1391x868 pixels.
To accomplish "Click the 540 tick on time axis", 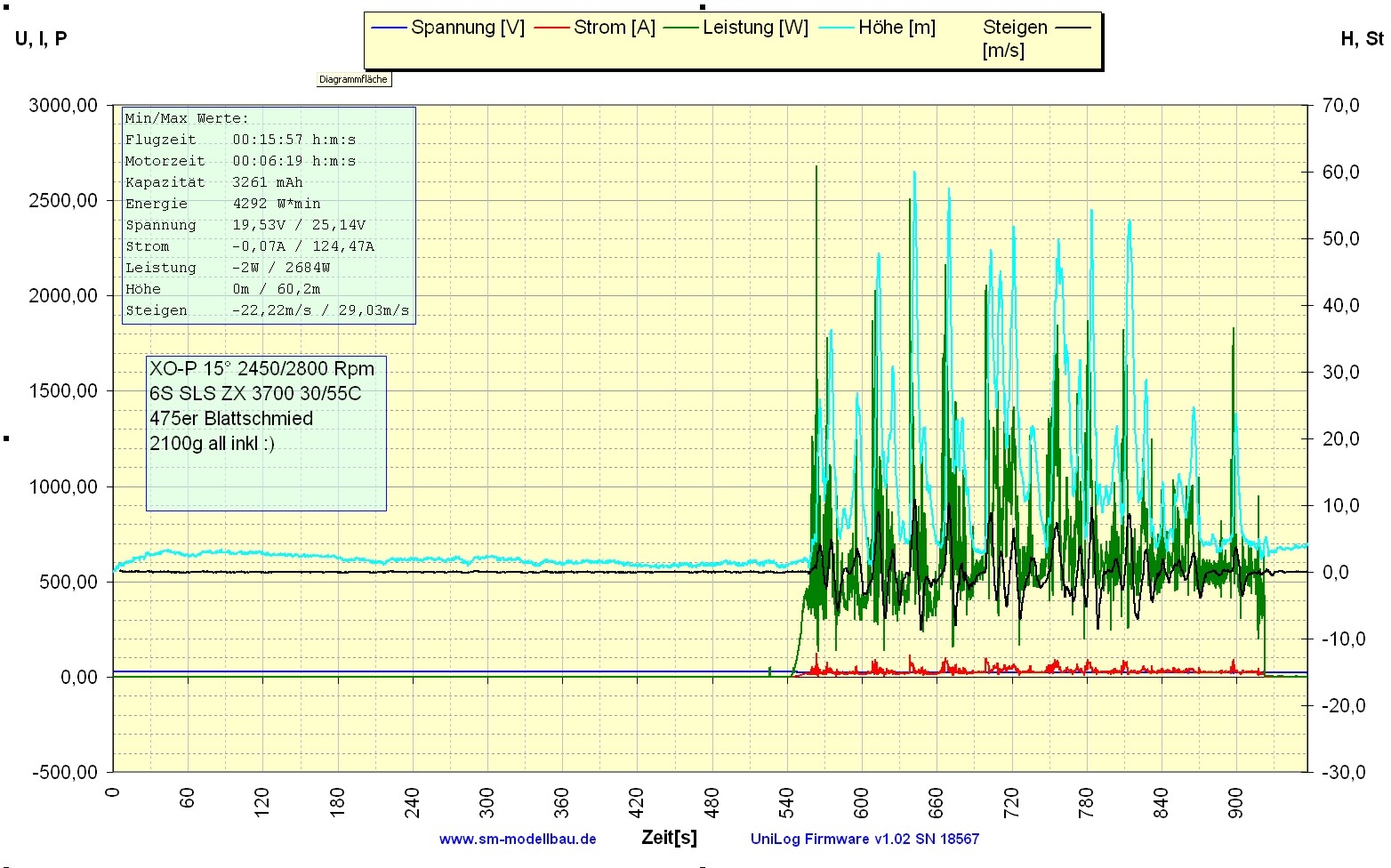I will coord(786,796).
